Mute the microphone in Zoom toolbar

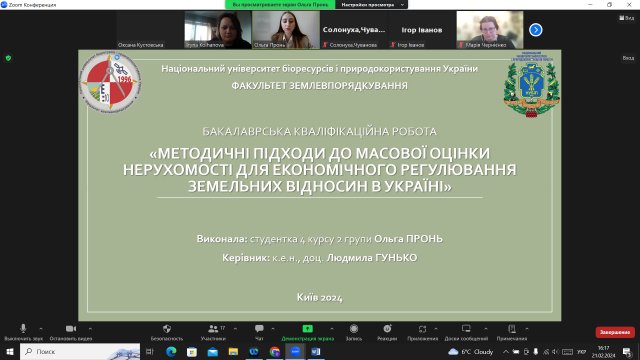[x=23, y=332]
